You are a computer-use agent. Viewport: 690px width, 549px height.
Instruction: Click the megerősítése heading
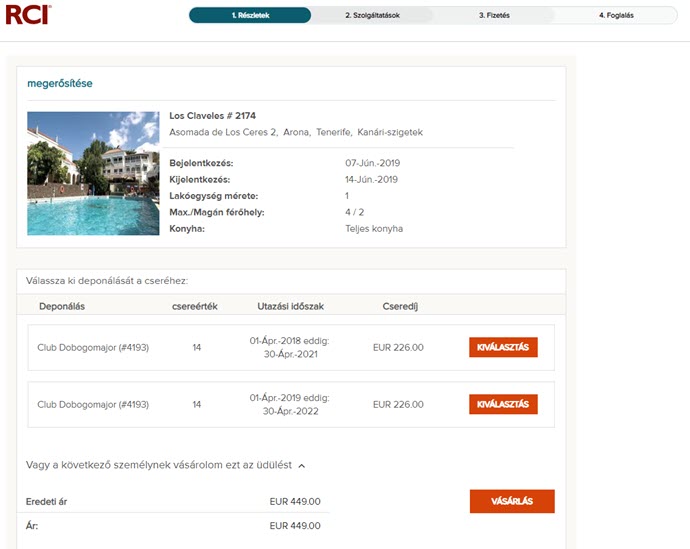tap(60, 84)
